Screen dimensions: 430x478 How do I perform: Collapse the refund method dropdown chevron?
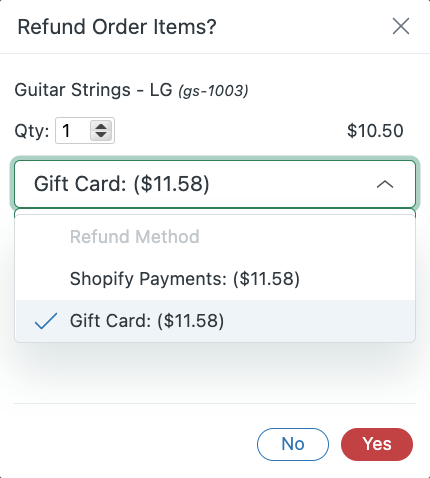click(385, 184)
